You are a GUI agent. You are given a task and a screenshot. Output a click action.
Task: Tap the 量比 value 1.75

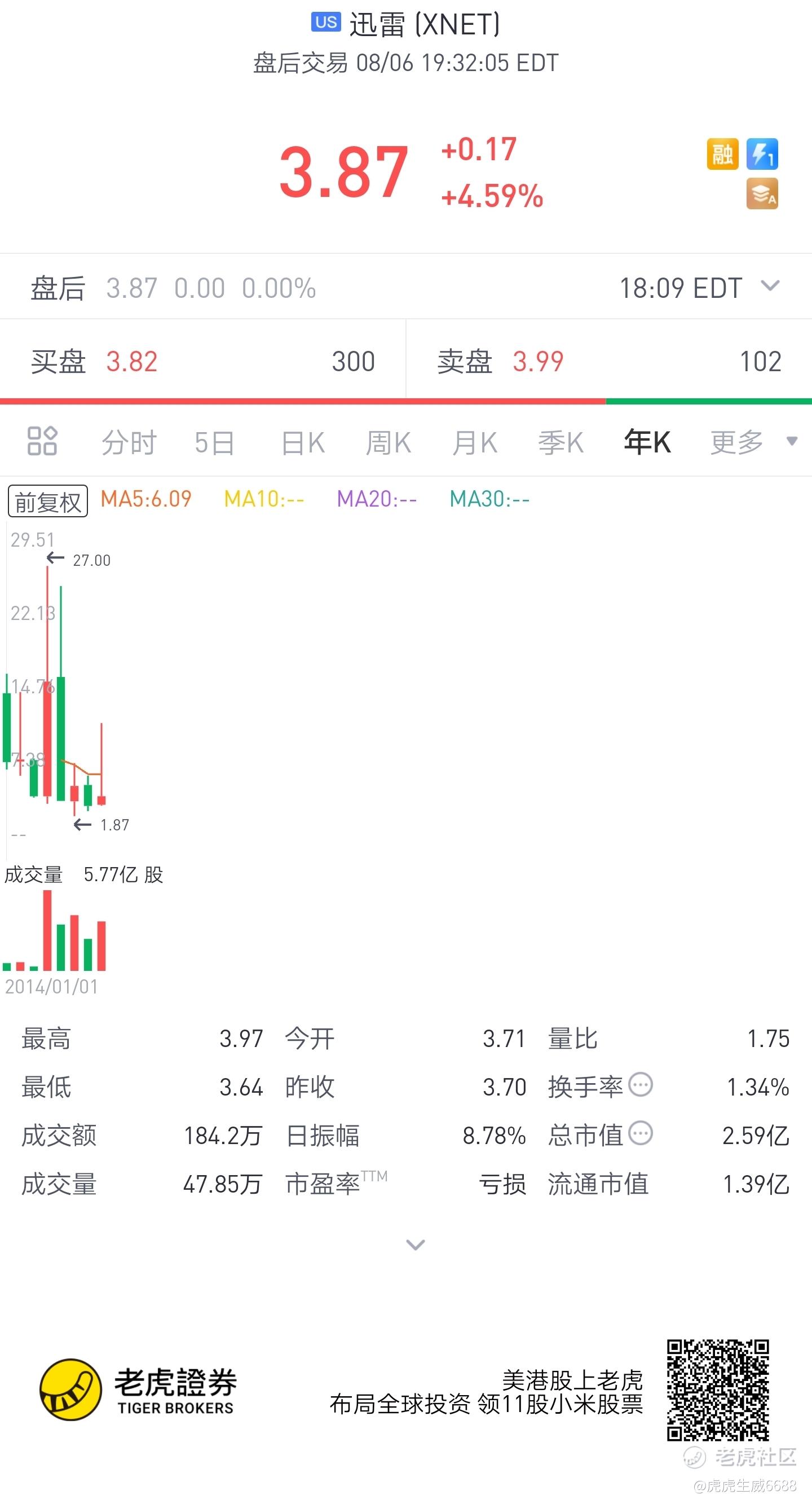coord(768,1039)
